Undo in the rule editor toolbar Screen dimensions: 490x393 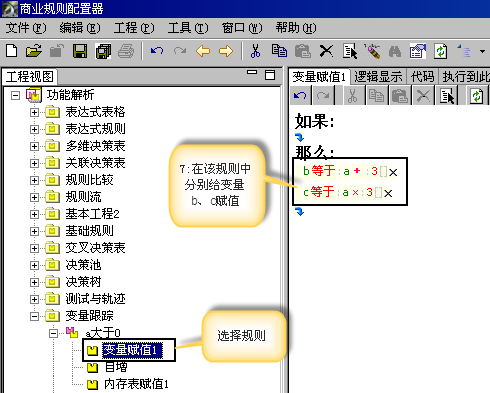point(300,96)
